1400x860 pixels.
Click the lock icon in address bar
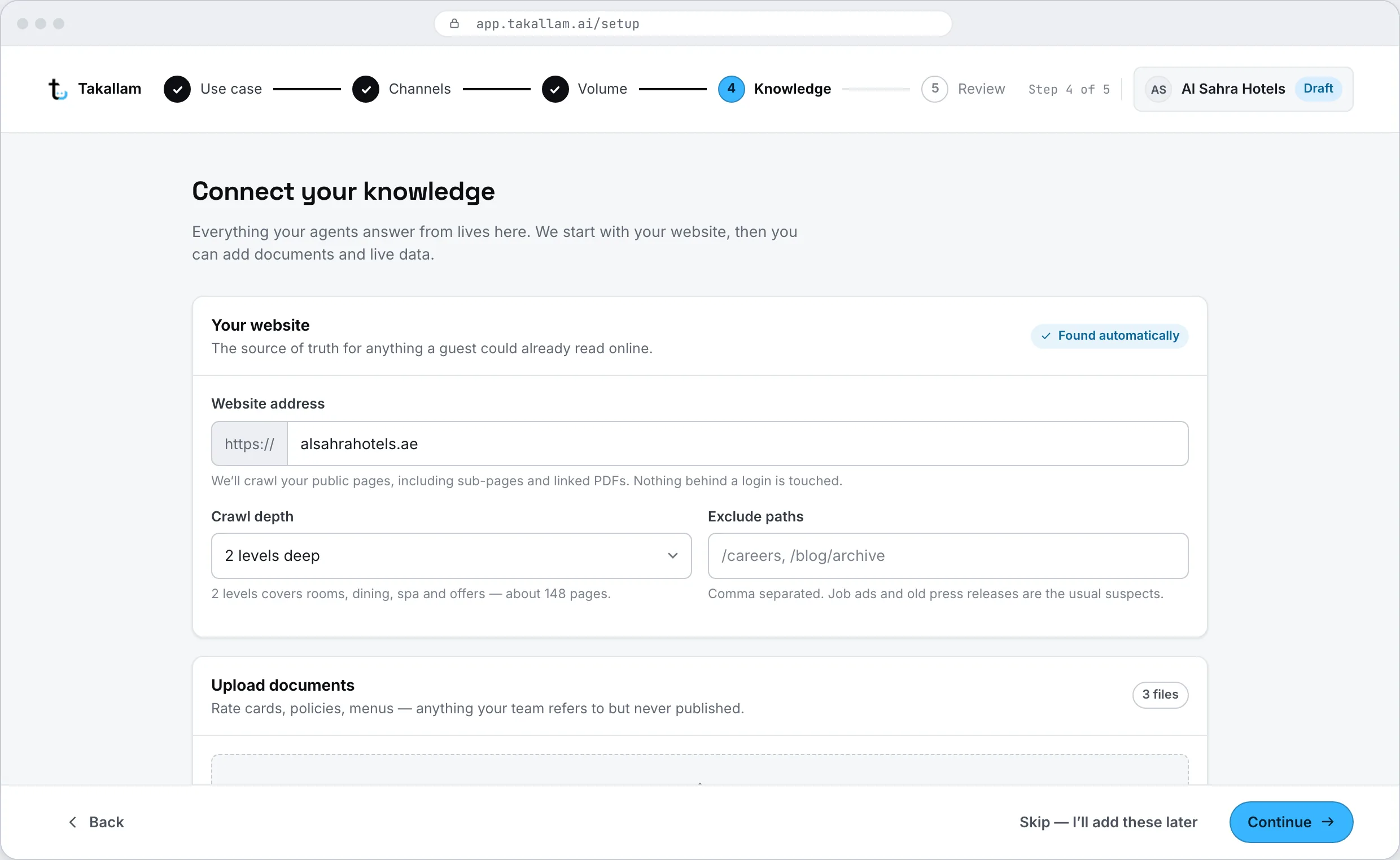click(454, 23)
